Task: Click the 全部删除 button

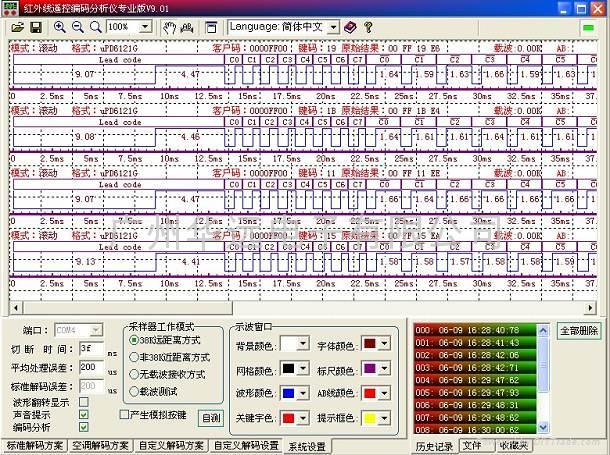Action: click(x=578, y=330)
